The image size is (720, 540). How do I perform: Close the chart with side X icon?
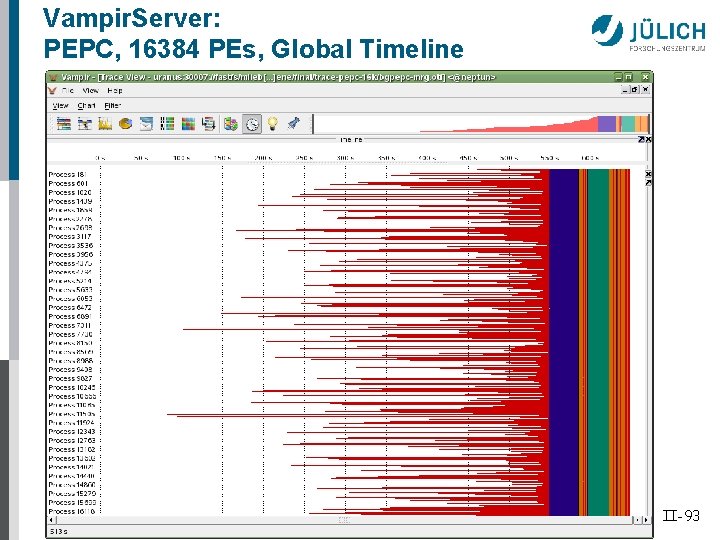[x=648, y=174]
